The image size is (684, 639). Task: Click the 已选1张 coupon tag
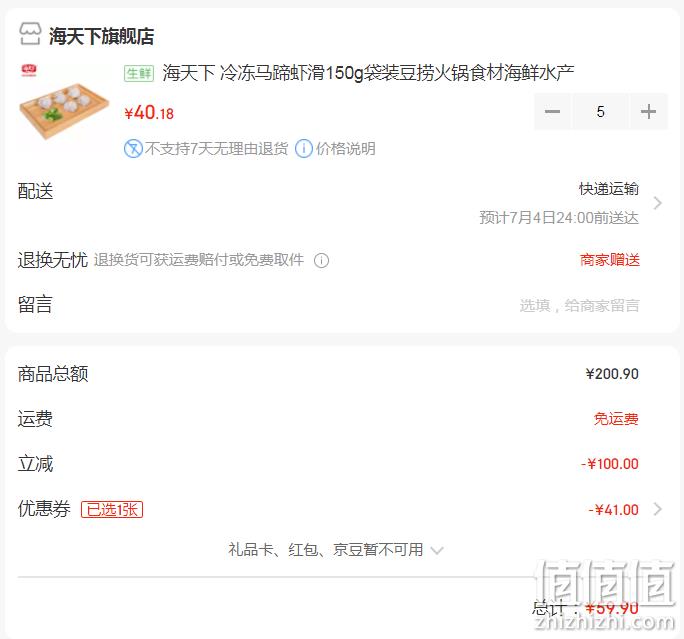[112, 509]
